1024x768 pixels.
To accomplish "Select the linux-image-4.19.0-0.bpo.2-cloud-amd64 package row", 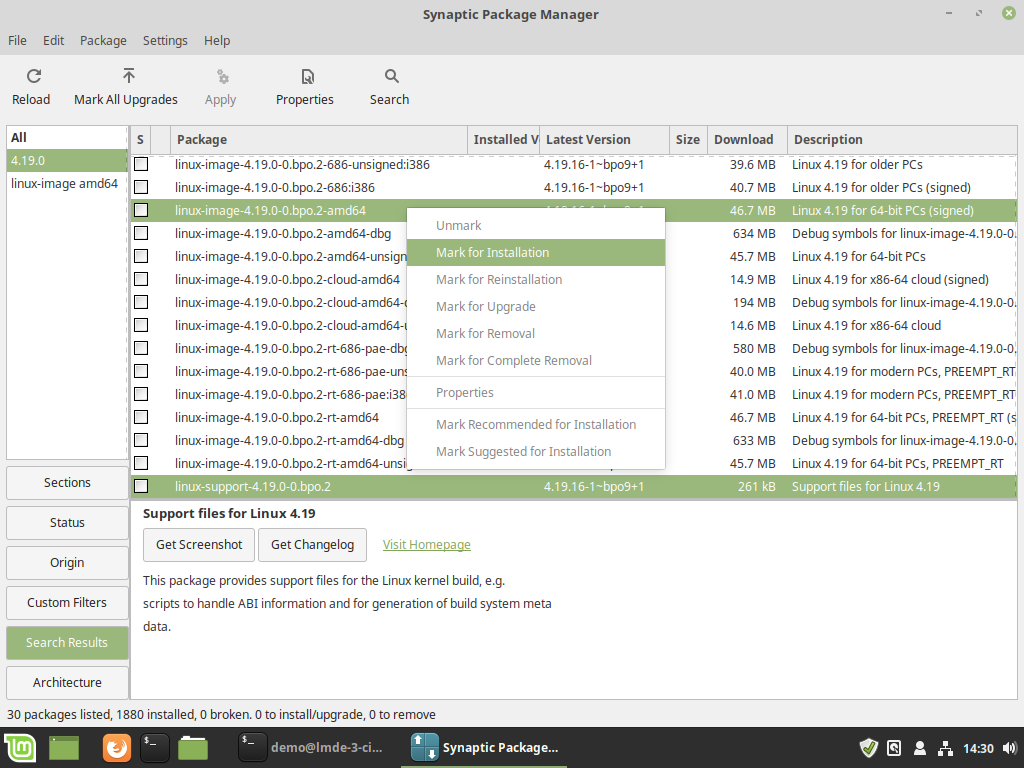I will point(573,280).
